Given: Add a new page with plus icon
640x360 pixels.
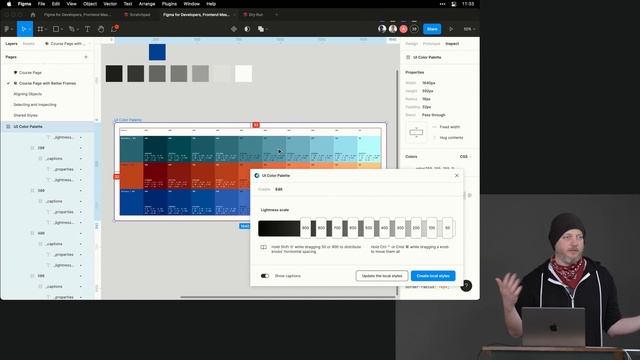Looking at the screenshot, I should coord(86,57).
